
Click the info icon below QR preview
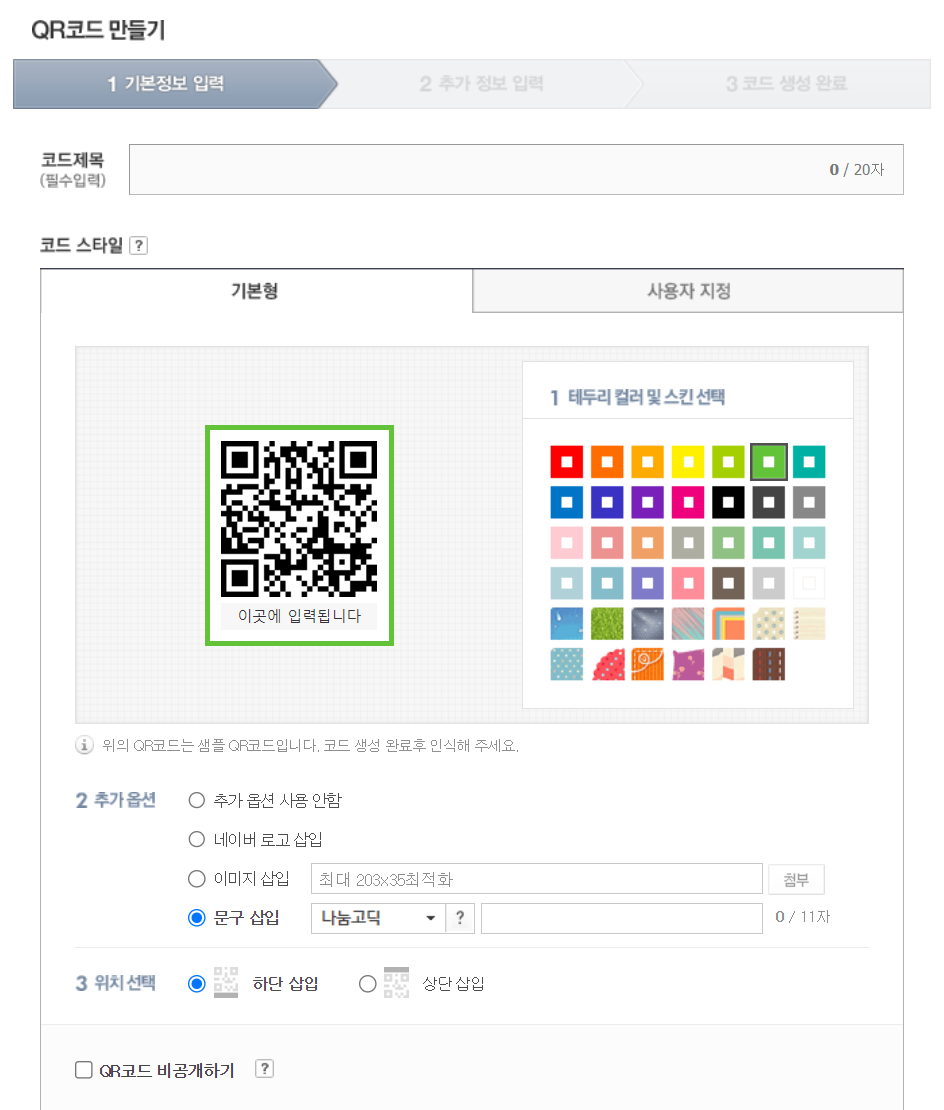click(84, 745)
